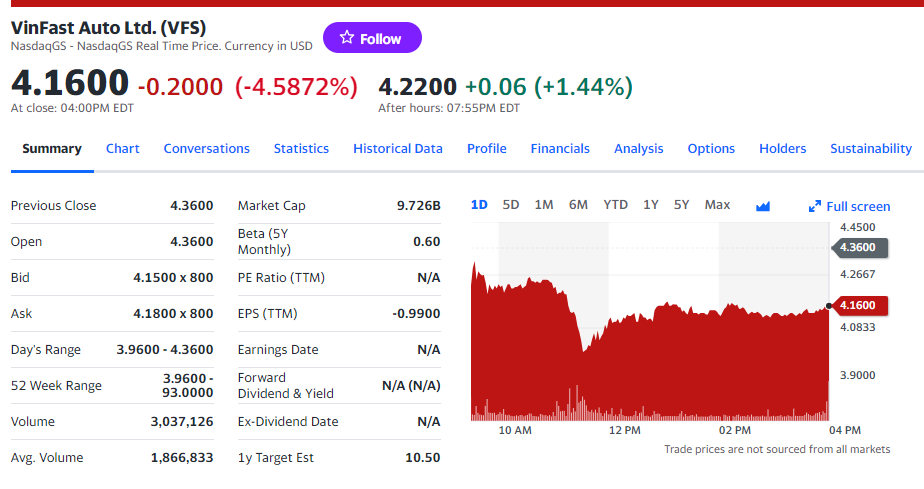Click the Full screen expand arrows icon
The width and height of the screenshot is (924, 489).
[815, 207]
